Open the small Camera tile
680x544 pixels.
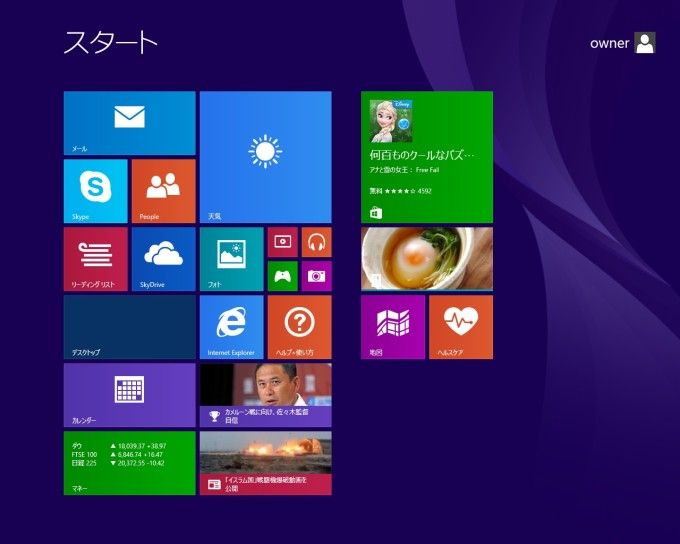[x=317, y=276]
